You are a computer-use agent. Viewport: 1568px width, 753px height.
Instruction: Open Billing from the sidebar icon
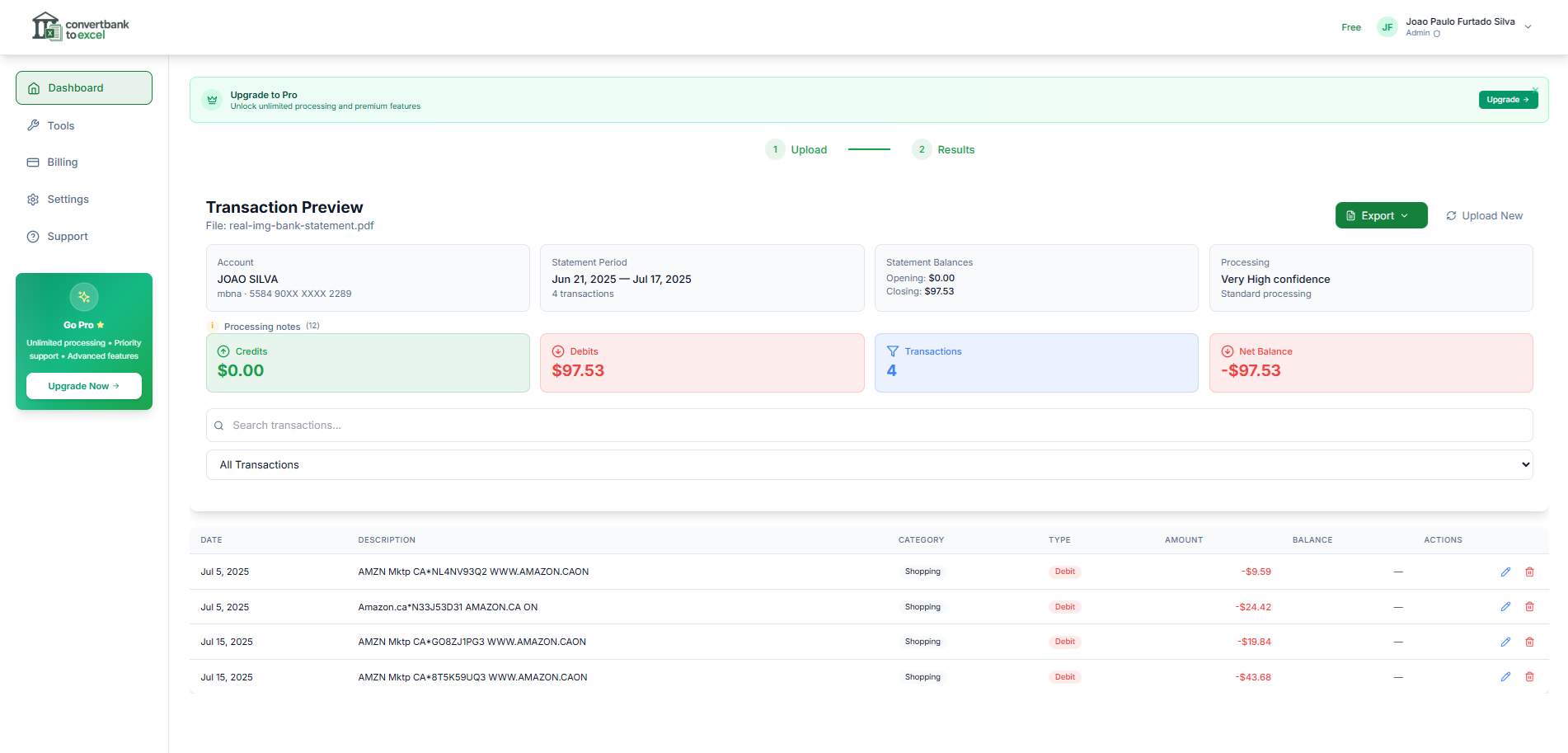pyautogui.click(x=33, y=162)
